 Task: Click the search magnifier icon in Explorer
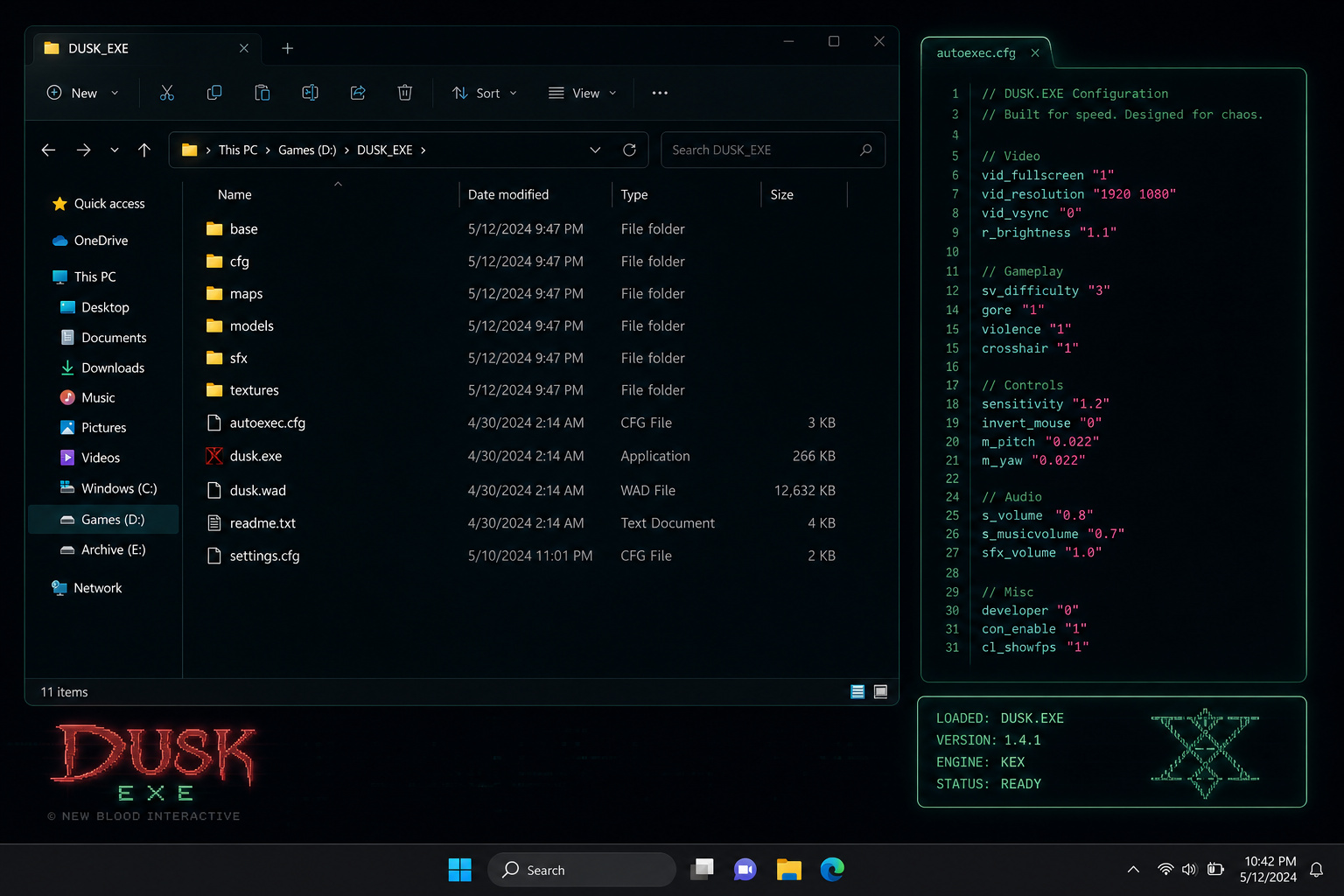pyautogui.click(x=866, y=150)
